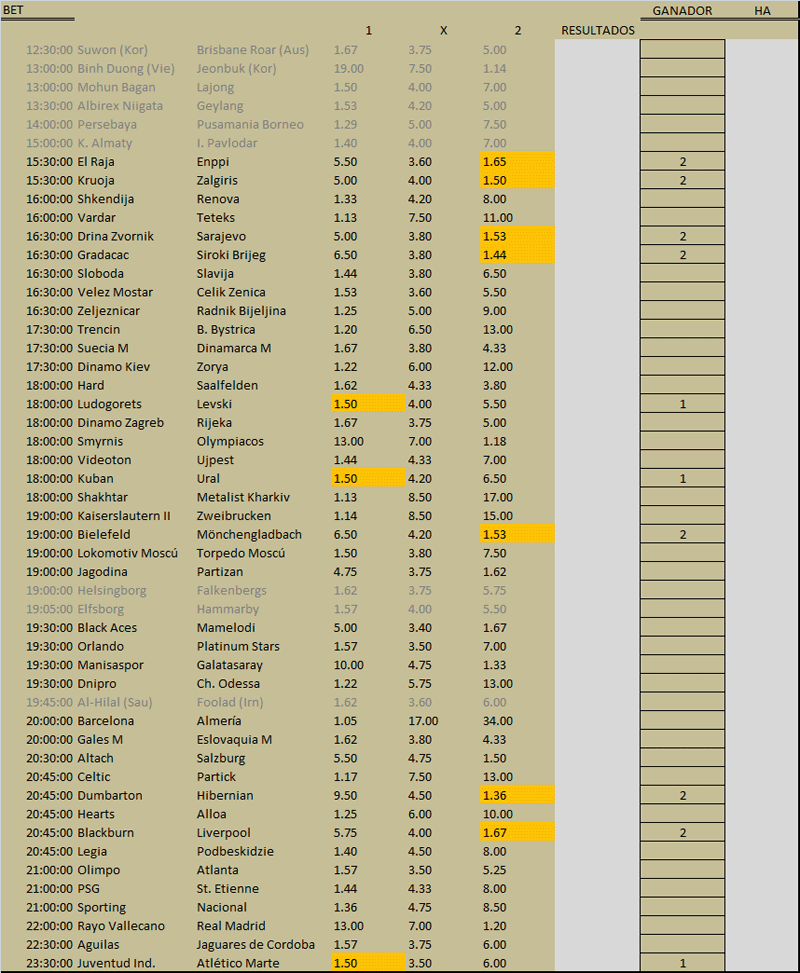Click the team name Galatasaray
The height and width of the screenshot is (973, 800).
pos(230,665)
